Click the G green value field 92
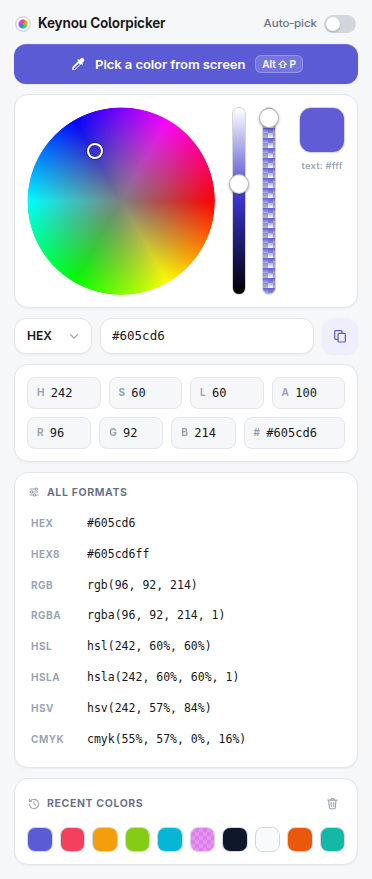 click(x=131, y=433)
